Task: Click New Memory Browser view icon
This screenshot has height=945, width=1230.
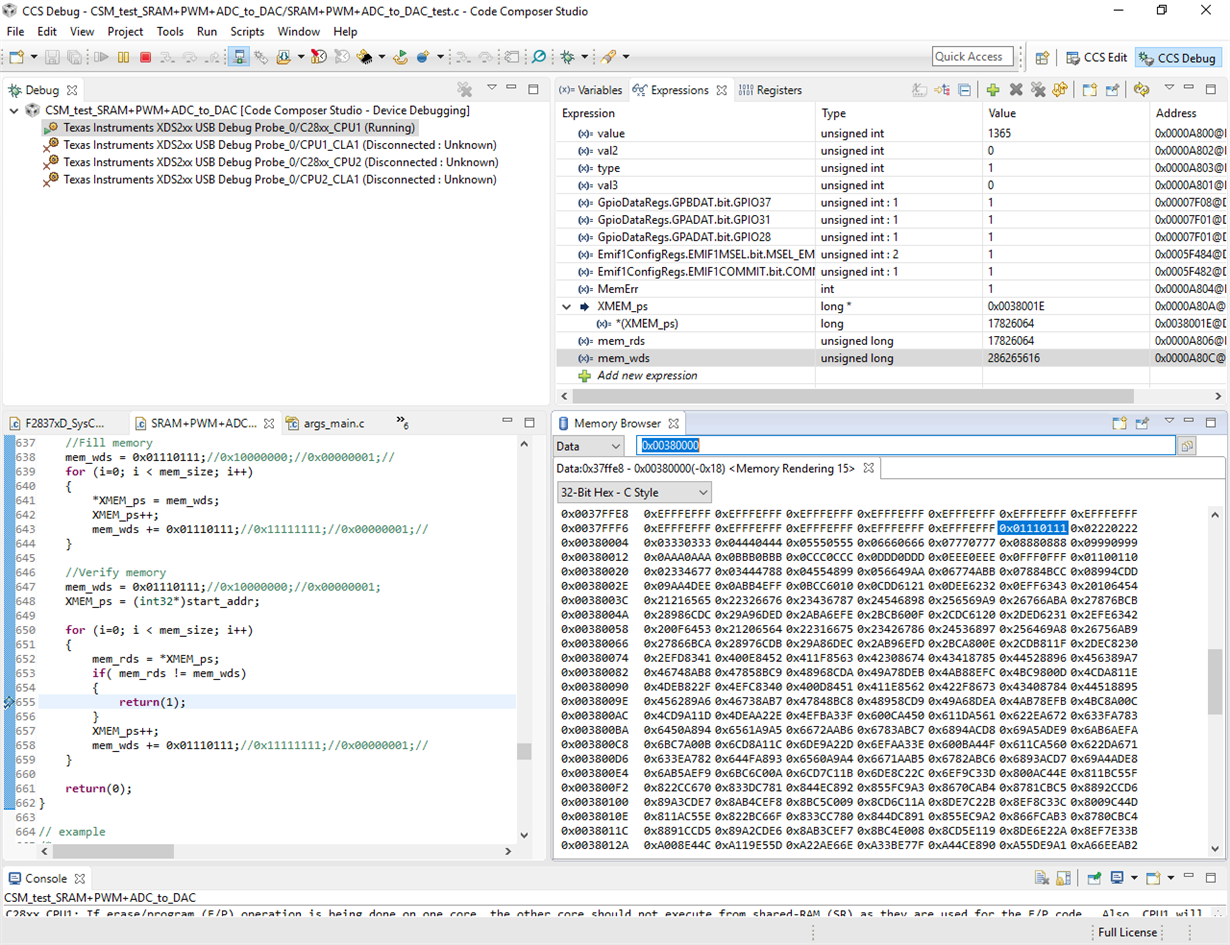Action: (x=1120, y=423)
